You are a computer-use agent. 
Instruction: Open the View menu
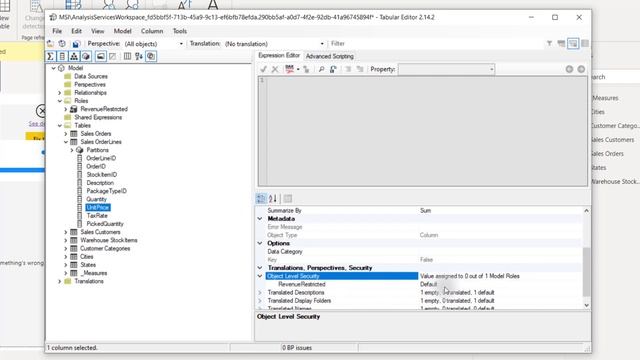click(98, 31)
